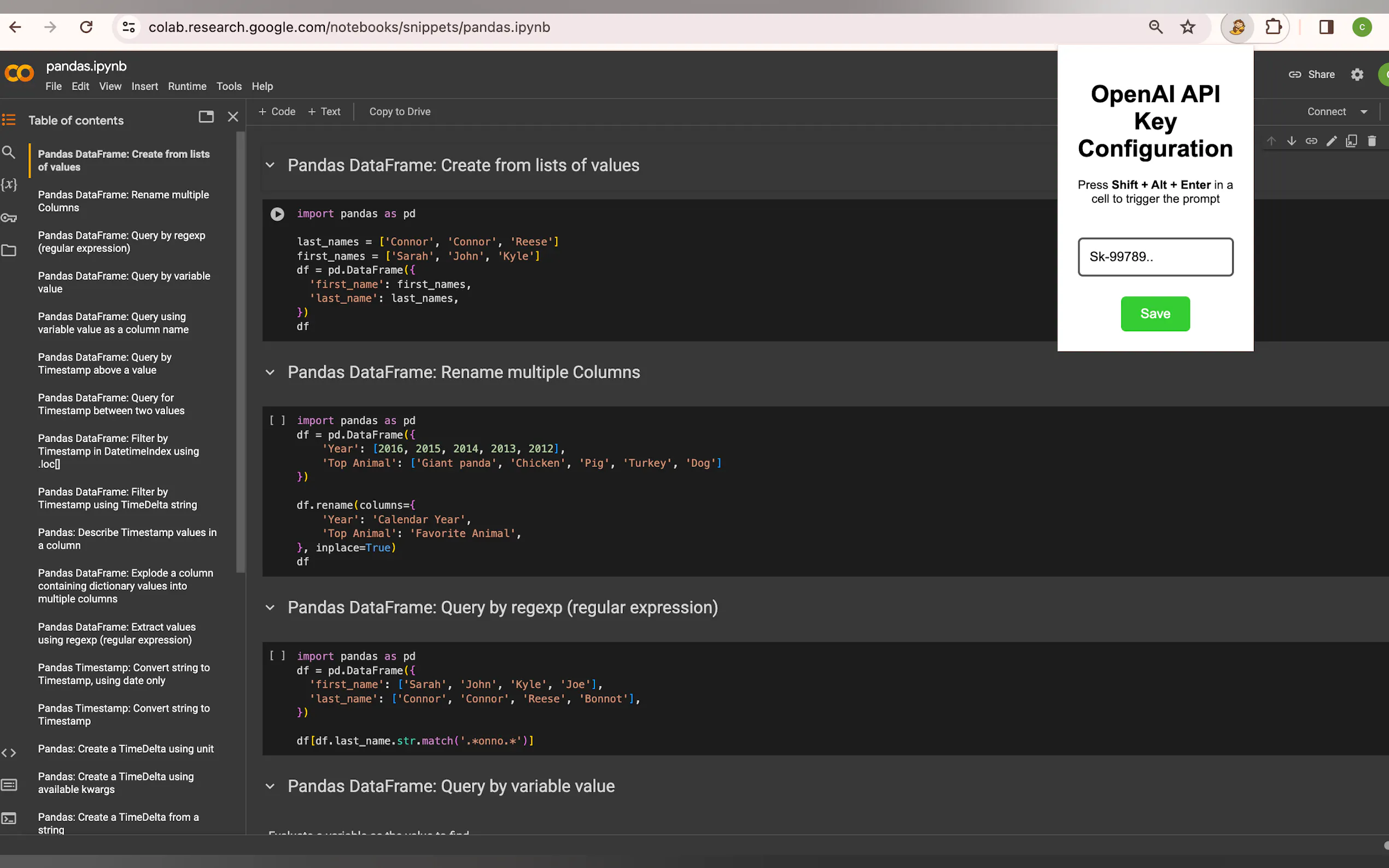Image resolution: width=1389 pixels, height=868 pixels.
Task: Click the OpenAI API key input field
Action: click(x=1155, y=257)
